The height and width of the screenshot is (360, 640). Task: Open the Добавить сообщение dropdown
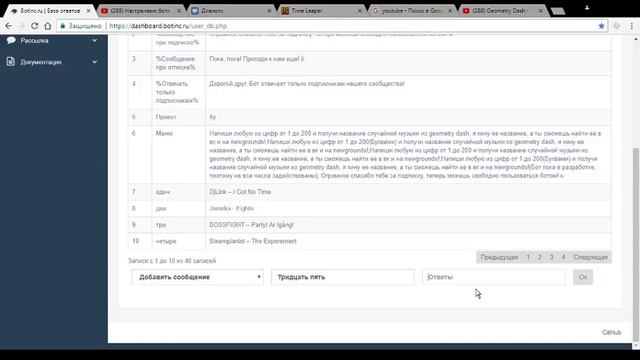coord(198,277)
